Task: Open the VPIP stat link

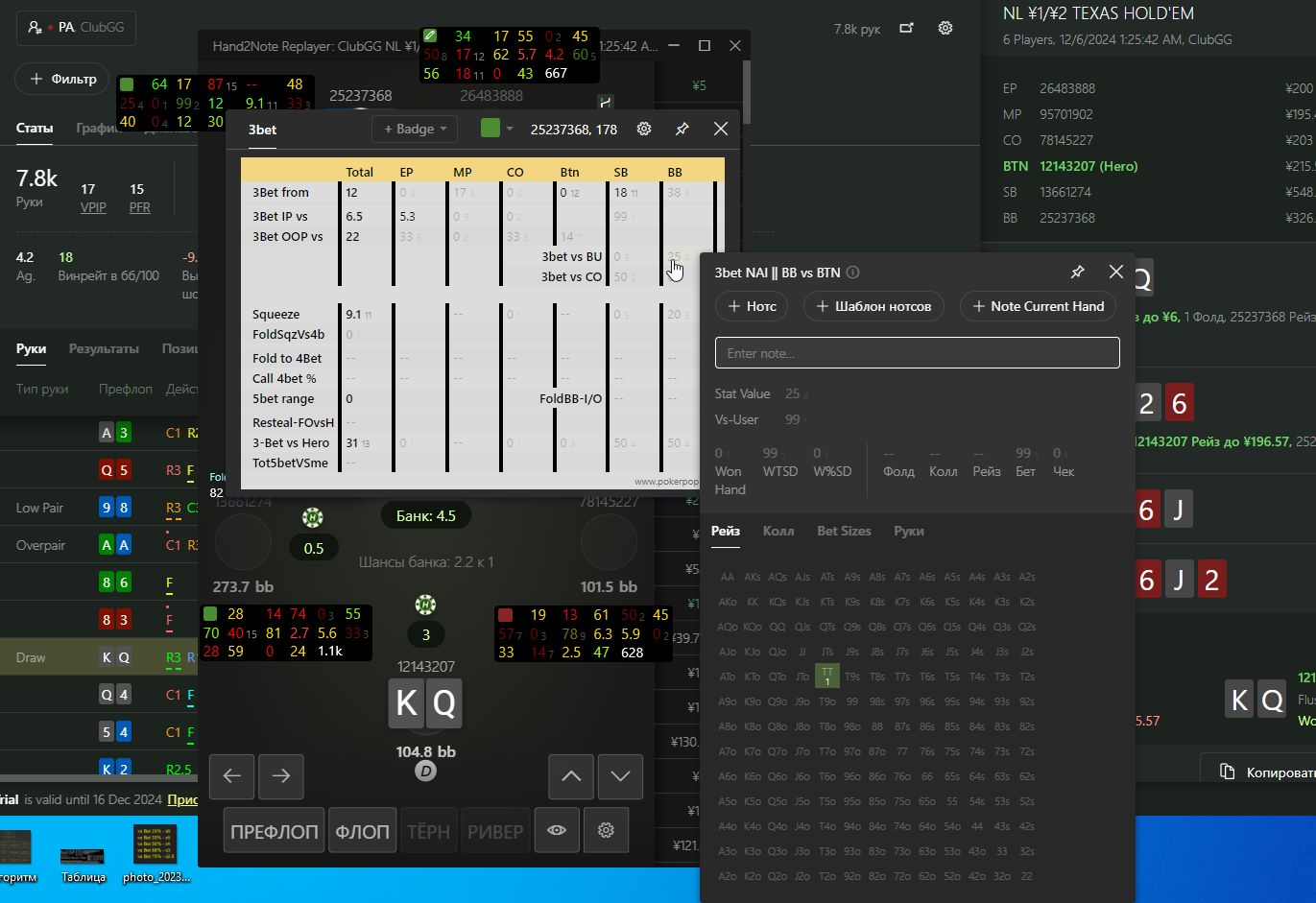Action: 93,206
